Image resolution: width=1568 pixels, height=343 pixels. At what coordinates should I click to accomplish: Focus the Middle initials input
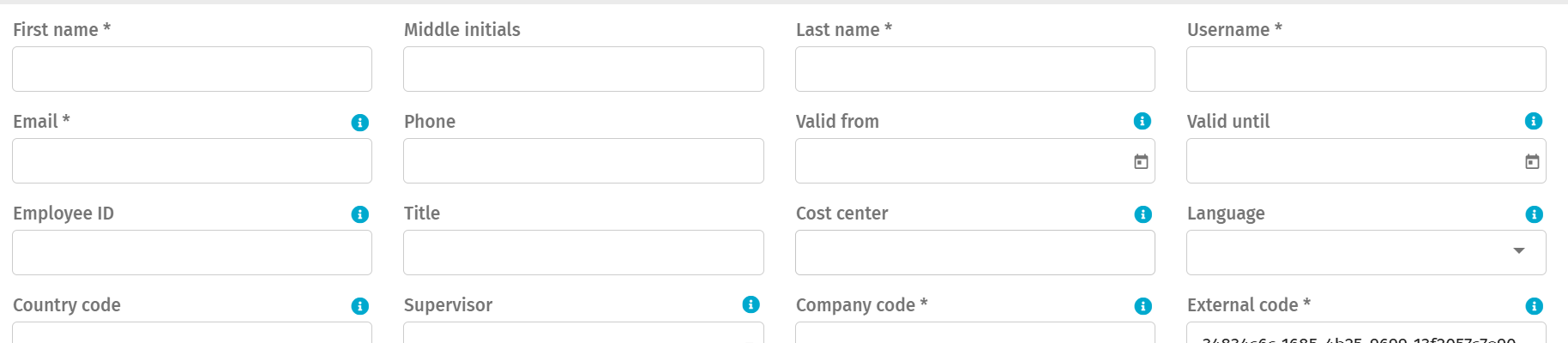click(x=583, y=69)
